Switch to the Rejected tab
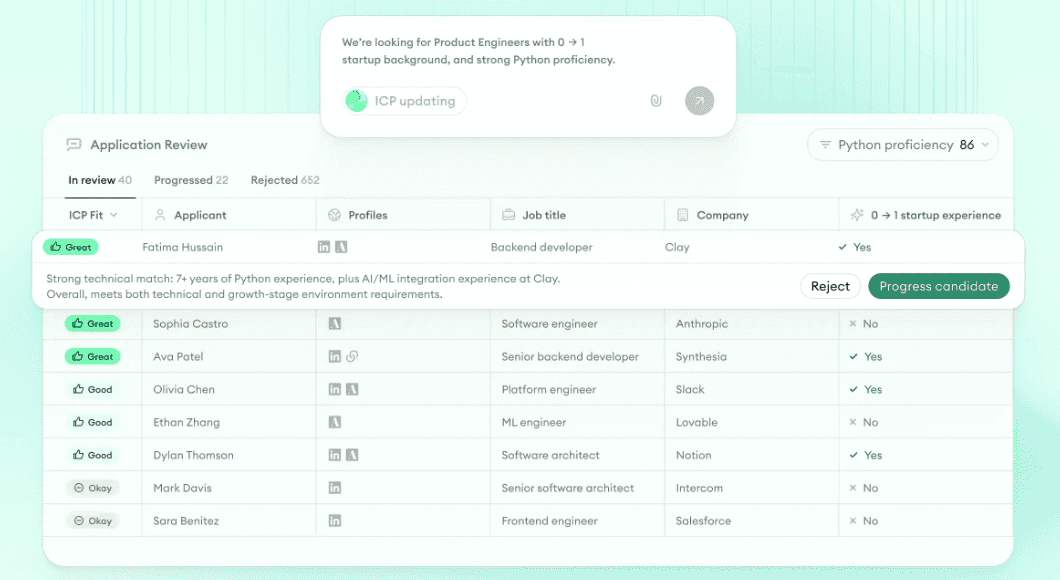This screenshot has width=1060, height=580. click(285, 180)
